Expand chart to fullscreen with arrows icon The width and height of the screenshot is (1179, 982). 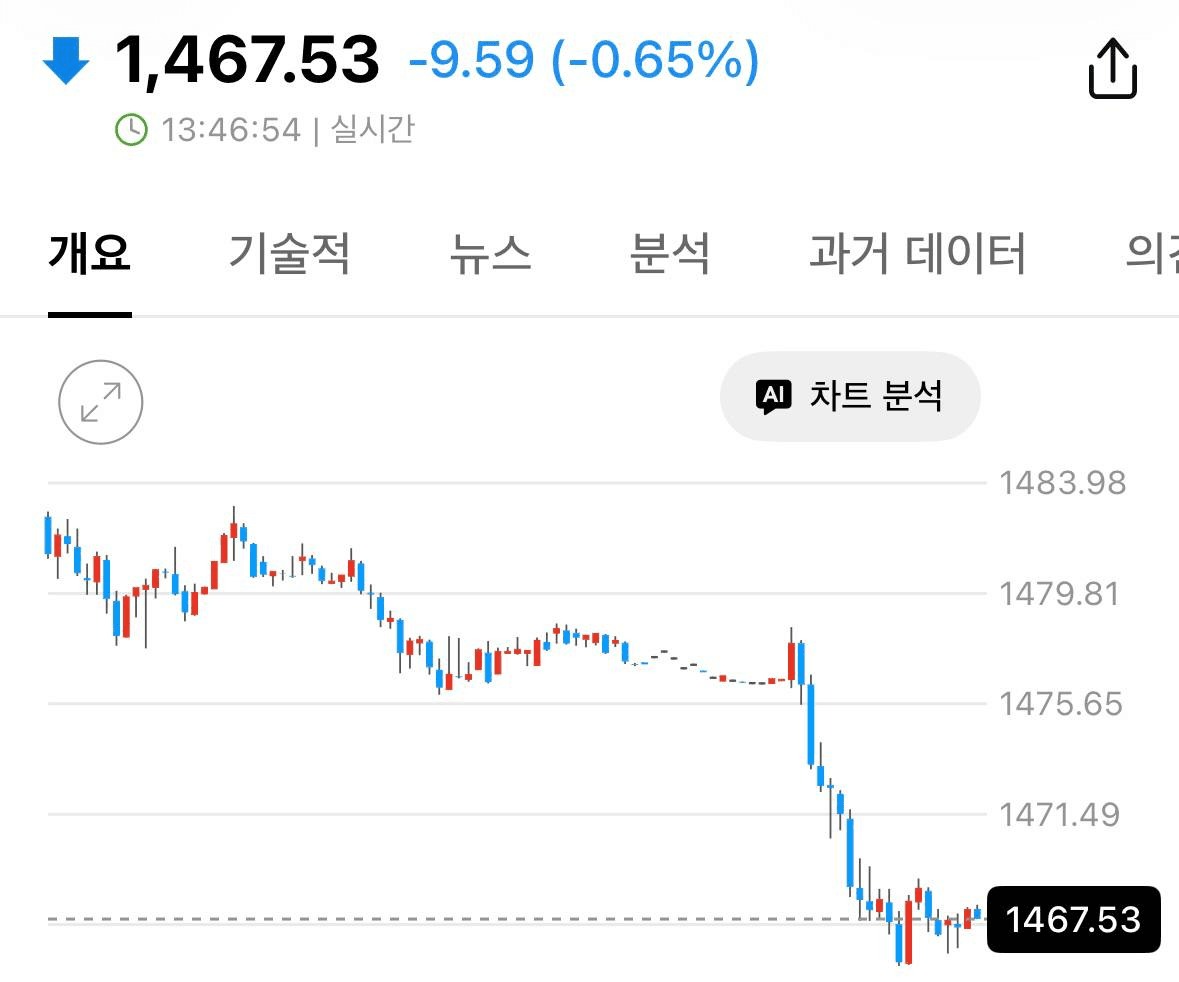pyautogui.click(x=101, y=402)
